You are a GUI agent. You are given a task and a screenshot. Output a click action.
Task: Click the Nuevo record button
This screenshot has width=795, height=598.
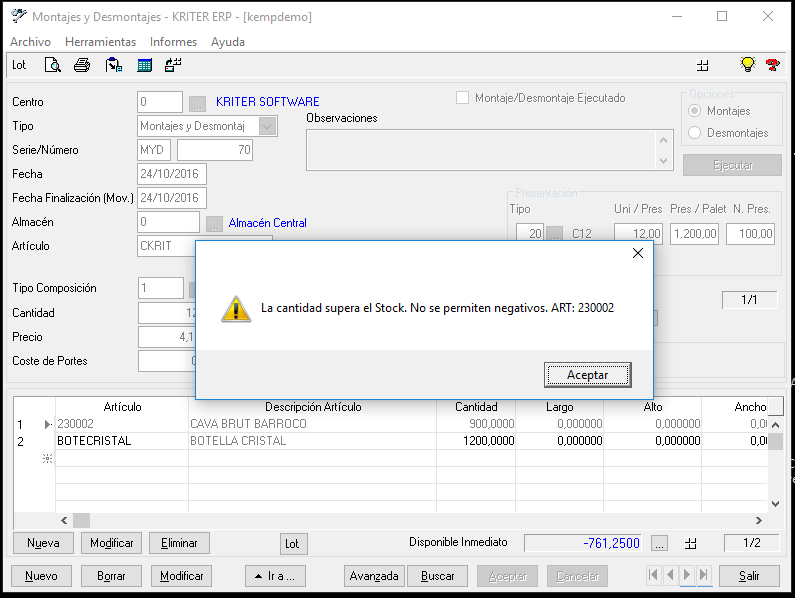pos(41,576)
